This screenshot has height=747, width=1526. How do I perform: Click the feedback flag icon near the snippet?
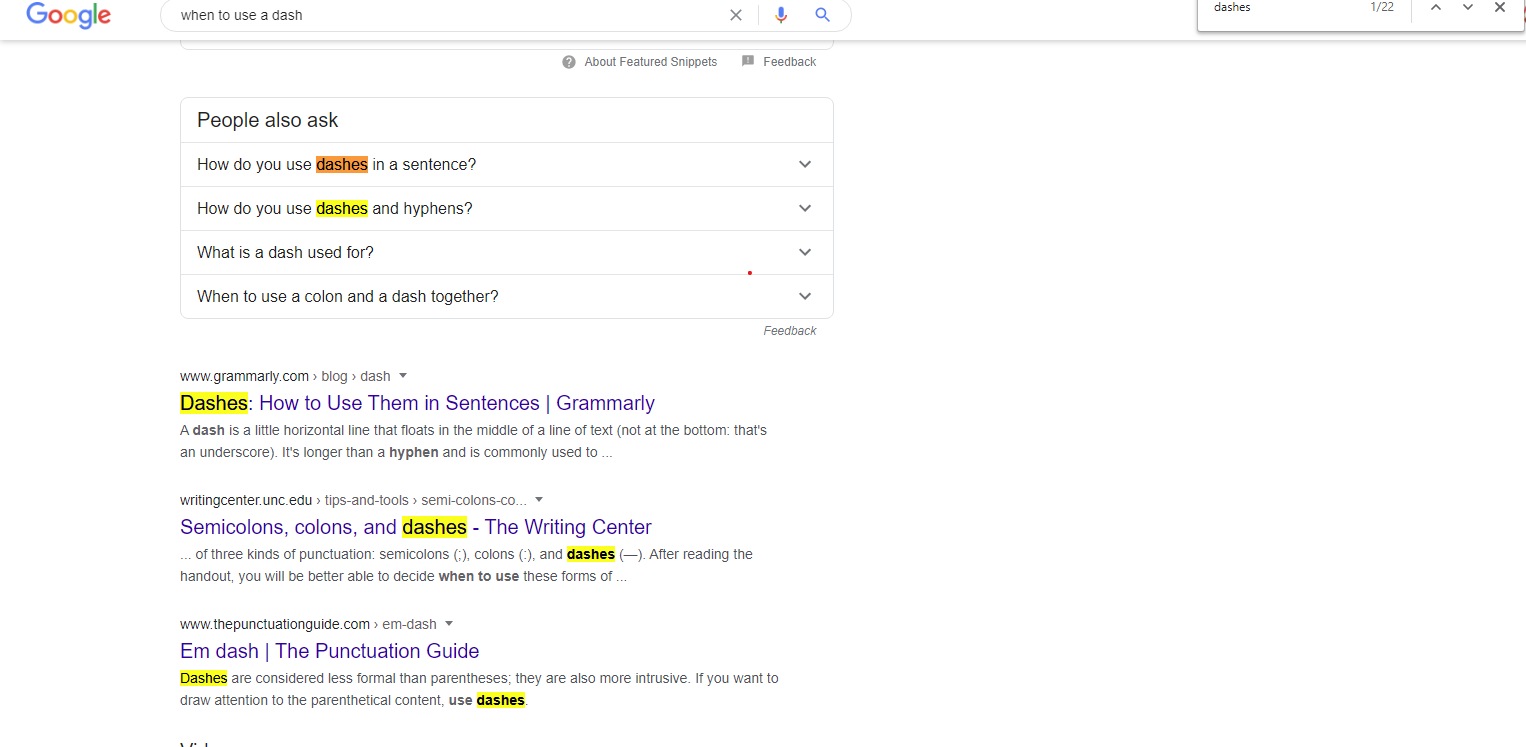(x=748, y=61)
